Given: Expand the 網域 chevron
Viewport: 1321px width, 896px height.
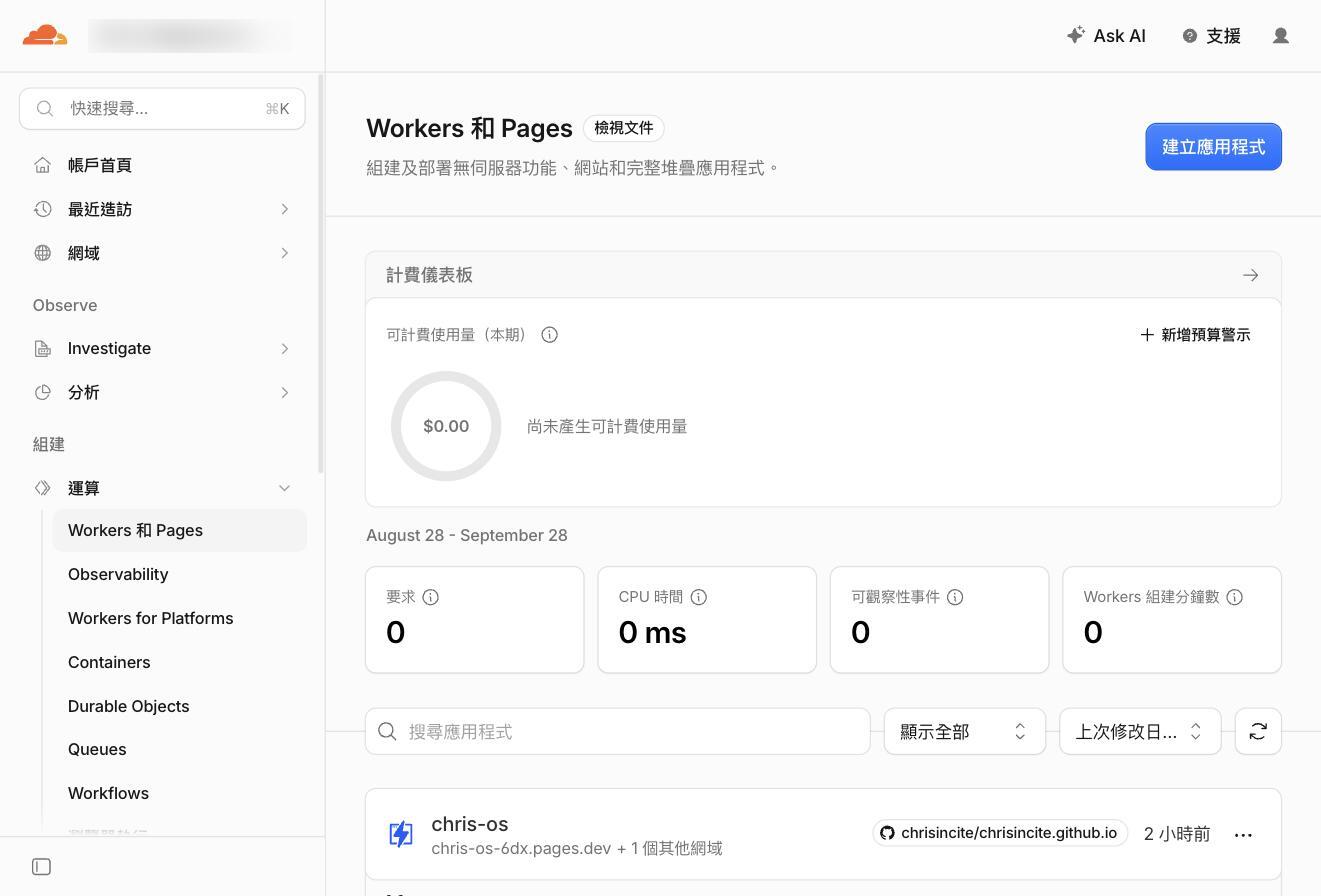Looking at the screenshot, I should [284, 253].
